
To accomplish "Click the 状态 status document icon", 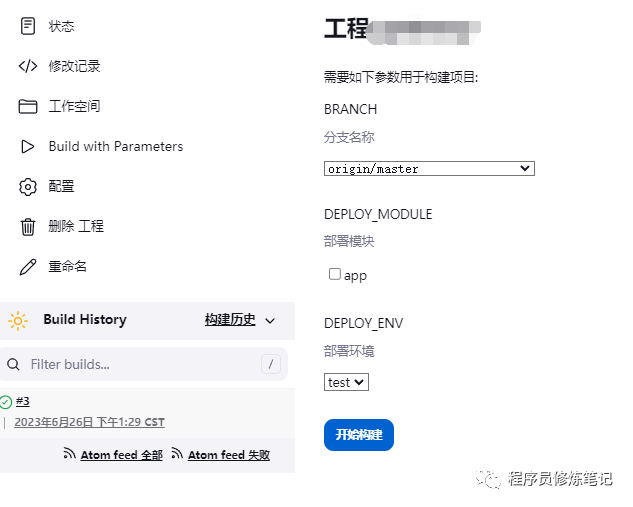I will pos(27,26).
